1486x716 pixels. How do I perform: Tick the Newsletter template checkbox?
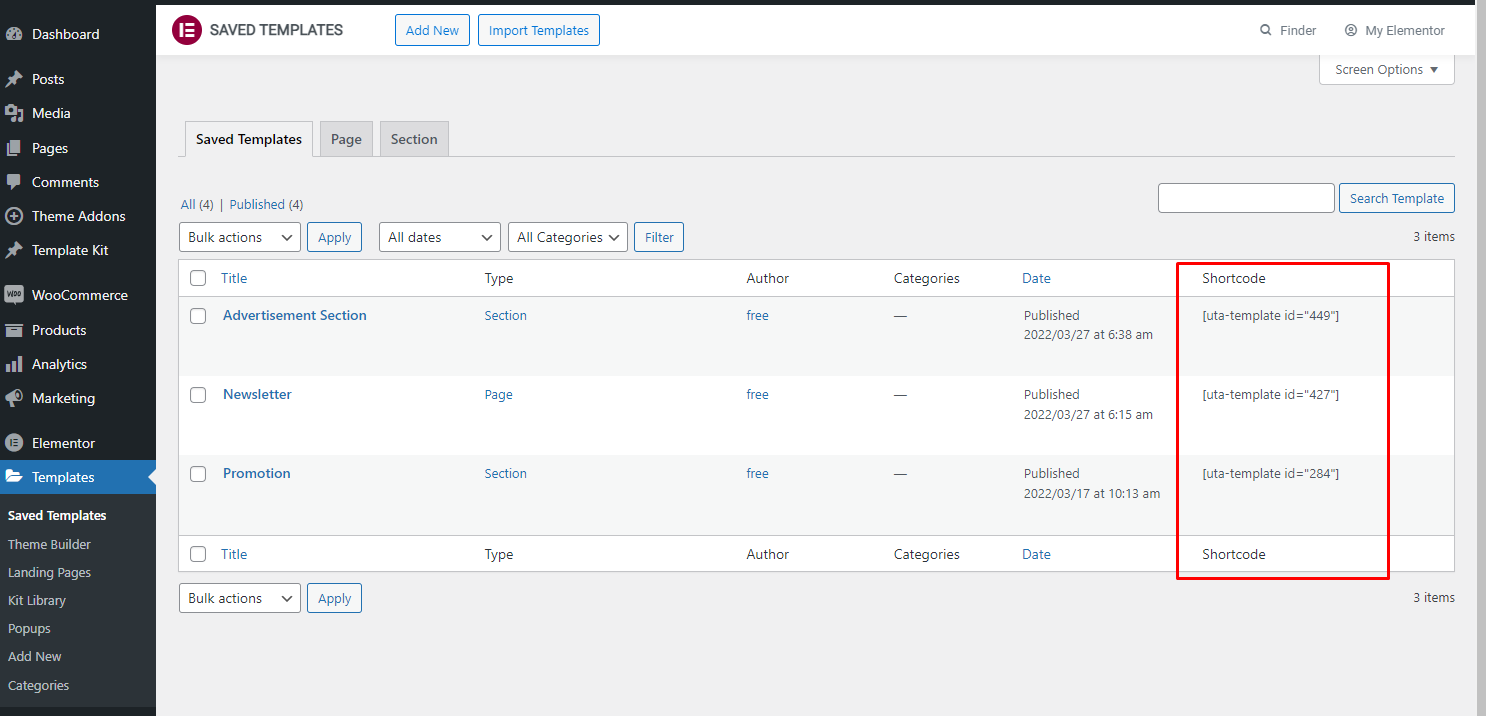[198, 395]
